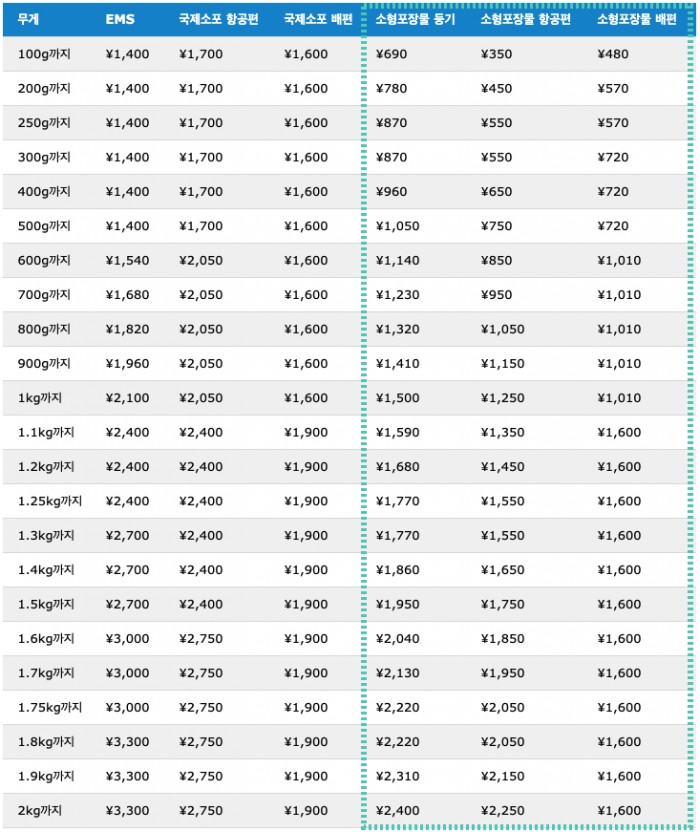Click the ¥2,310 price in 1.9kg row
Screen dimensions: 700x832
tap(397, 776)
